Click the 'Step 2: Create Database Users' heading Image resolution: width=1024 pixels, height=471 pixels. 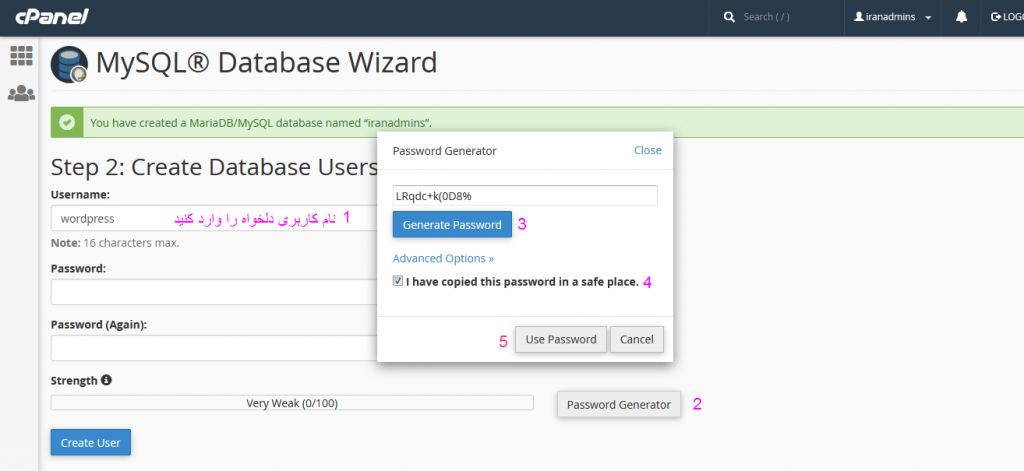[x=214, y=167]
